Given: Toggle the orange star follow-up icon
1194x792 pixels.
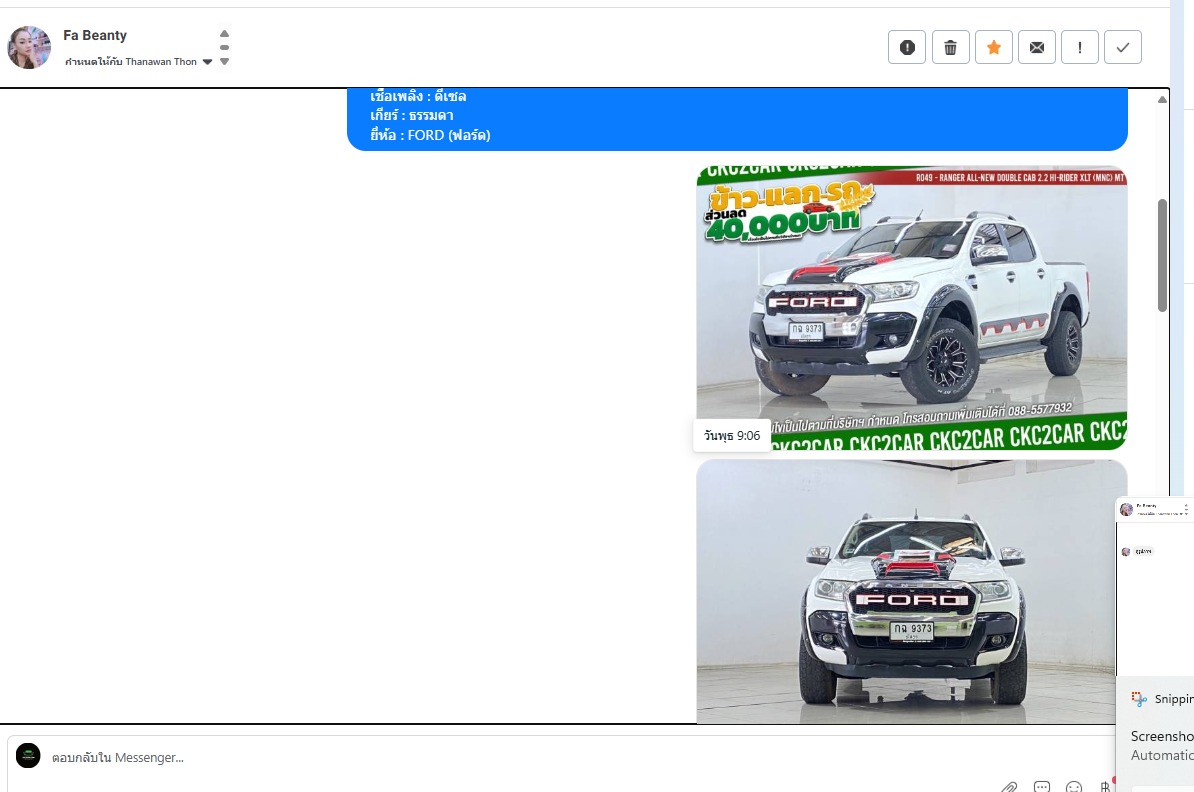Looking at the screenshot, I should pyautogui.click(x=994, y=47).
